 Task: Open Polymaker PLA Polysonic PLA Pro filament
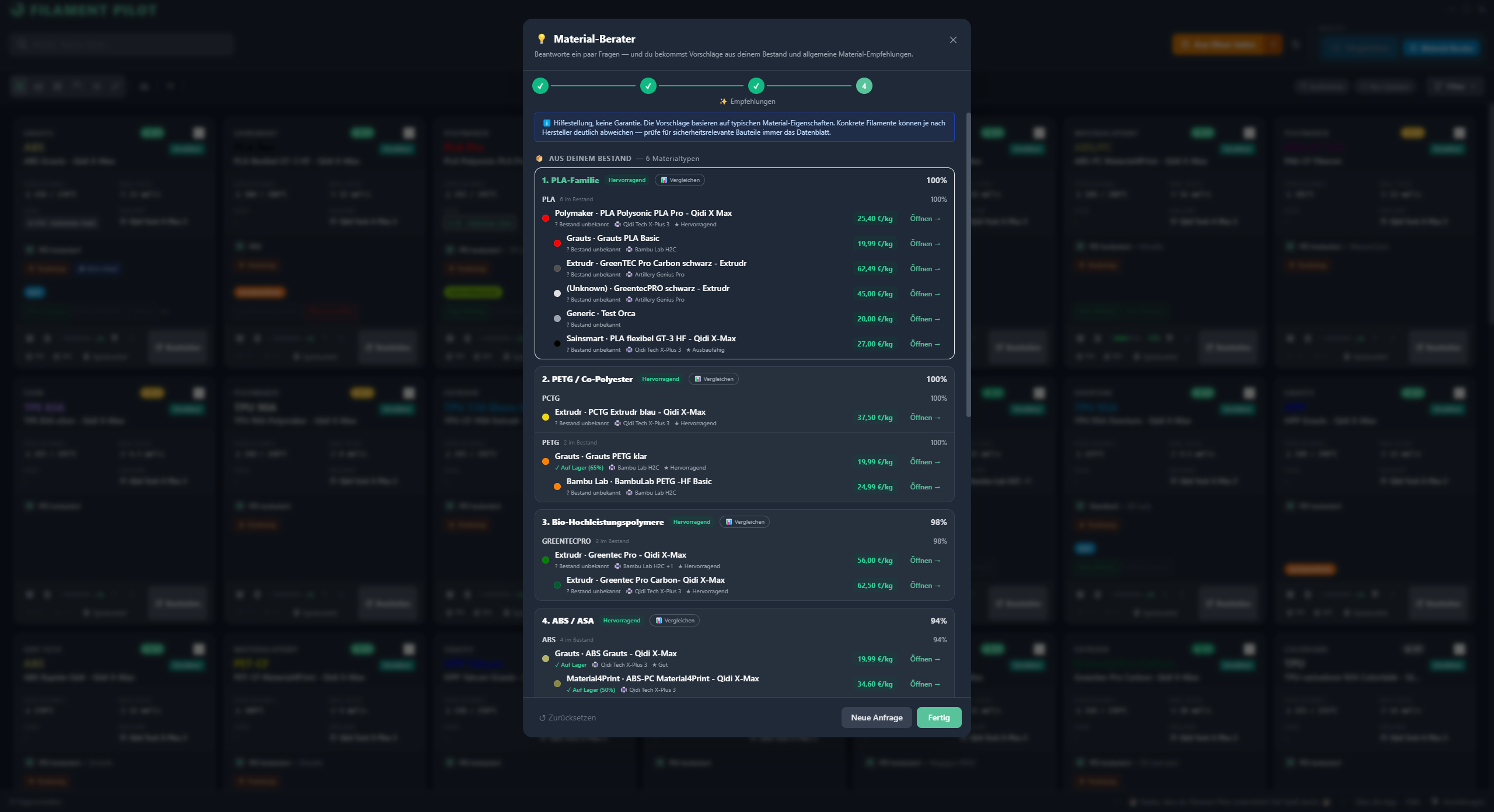(x=925, y=219)
